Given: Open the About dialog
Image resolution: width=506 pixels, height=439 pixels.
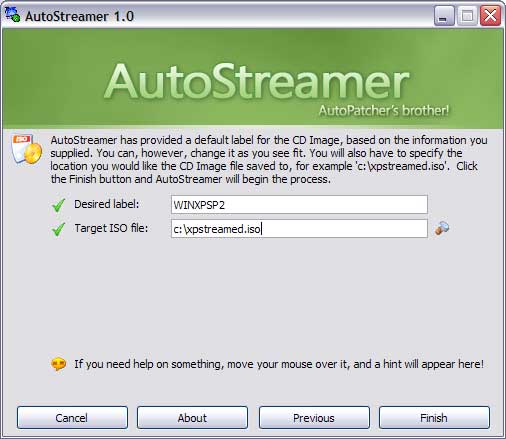Looking at the screenshot, I should [x=192, y=418].
